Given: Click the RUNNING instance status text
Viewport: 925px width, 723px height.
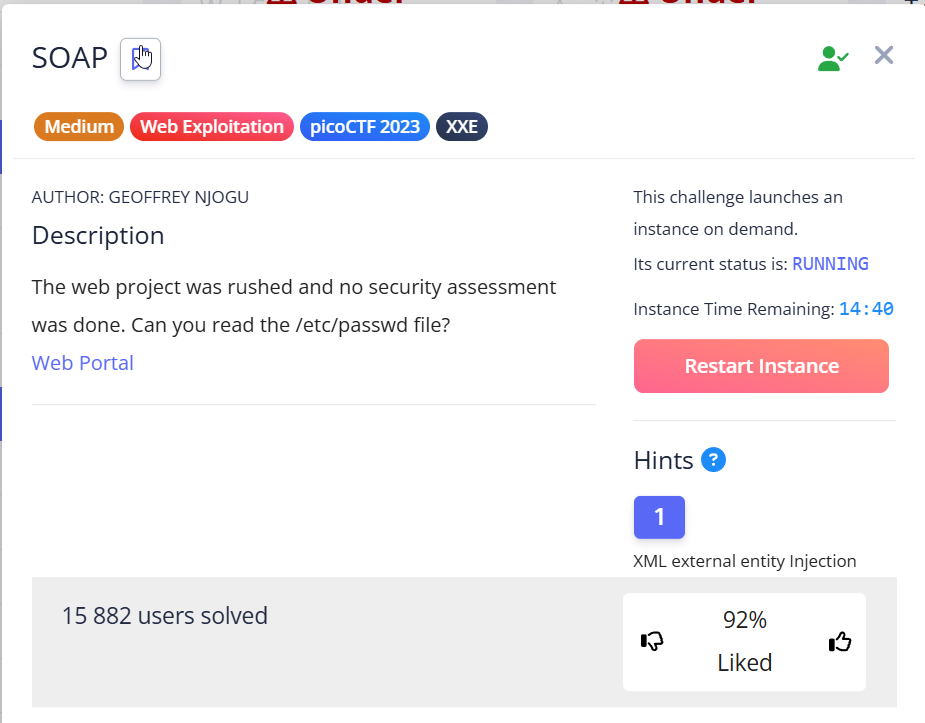Looking at the screenshot, I should 830,264.
